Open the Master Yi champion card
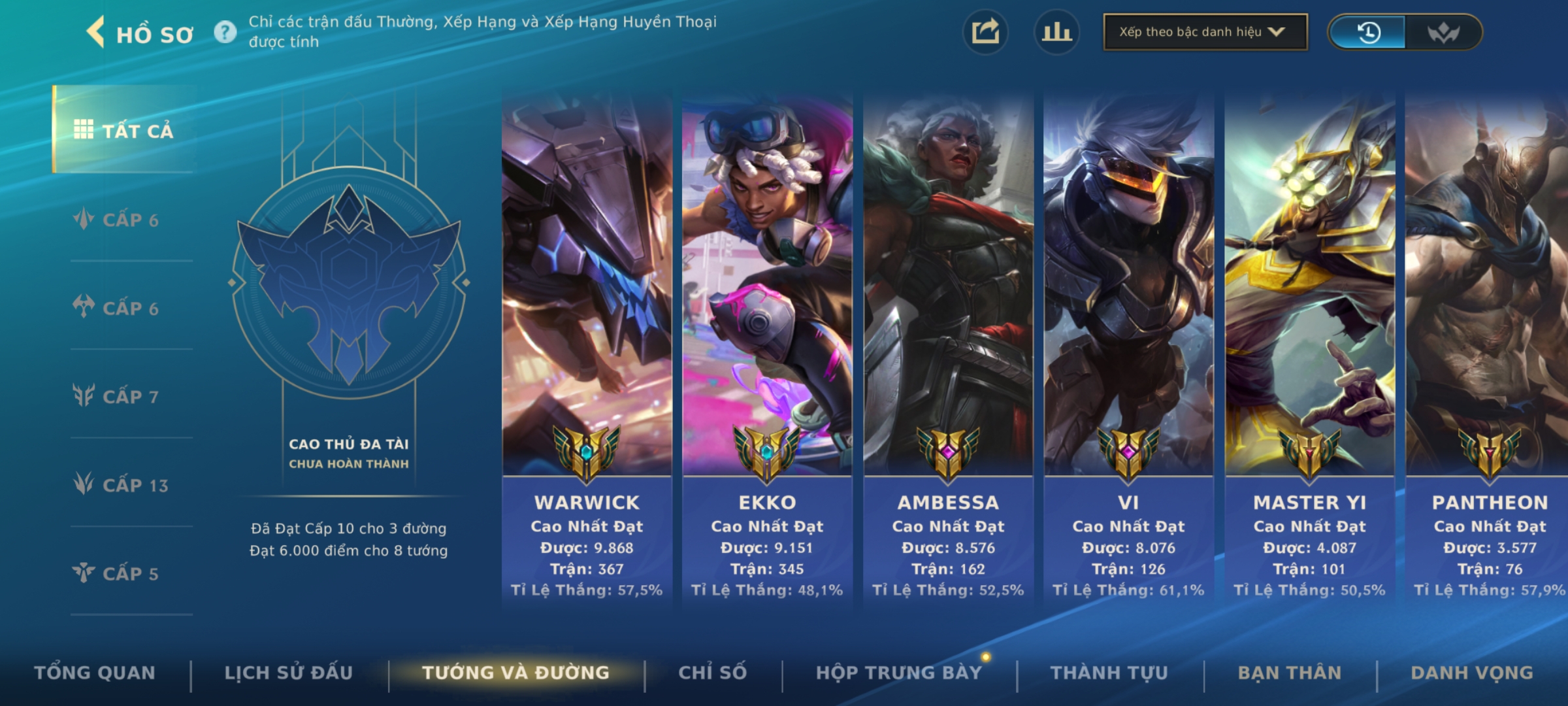Image resolution: width=1568 pixels, height=706 pixels. coord(1309,351)
